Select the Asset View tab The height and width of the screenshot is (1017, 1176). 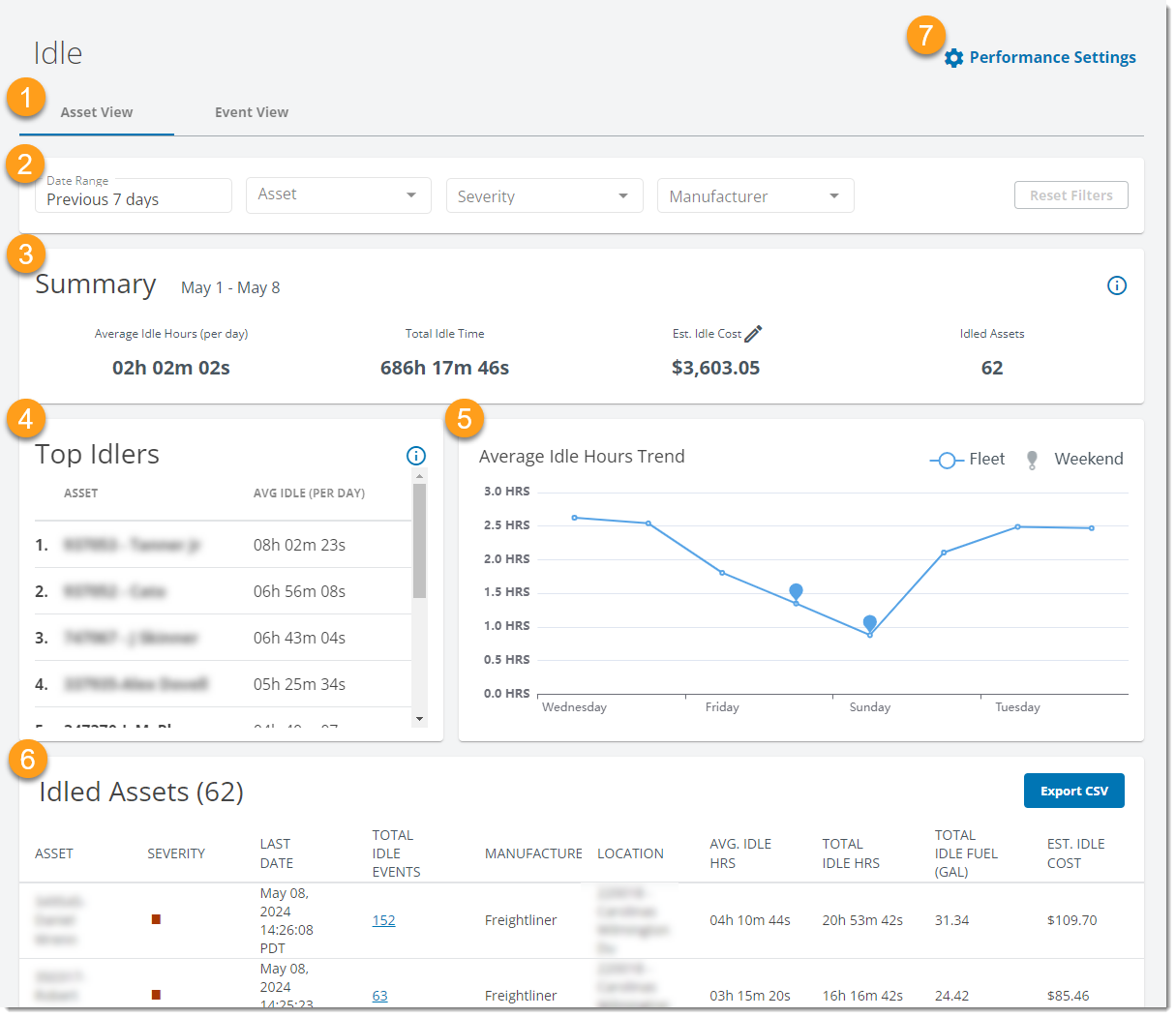click(97, 112)
